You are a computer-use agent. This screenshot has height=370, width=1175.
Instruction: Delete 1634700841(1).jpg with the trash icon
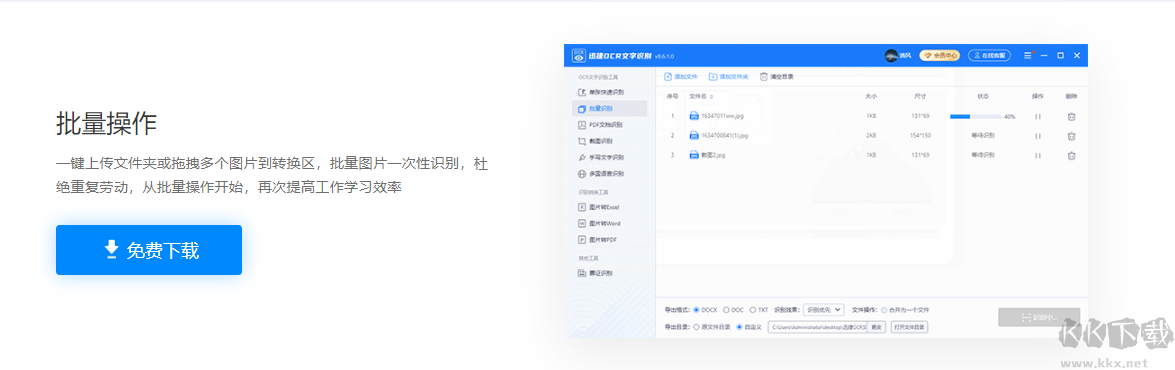tap(1072, 136)
